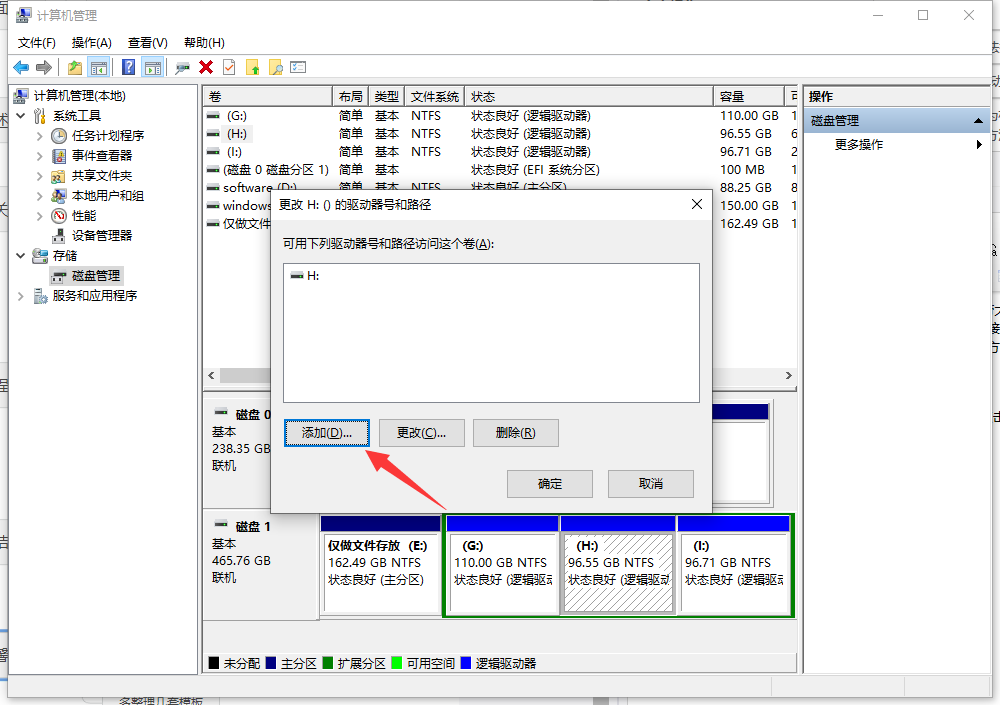Collapse the Storage tree node
Screen dimensions: 1000x705
click(21, 255)
